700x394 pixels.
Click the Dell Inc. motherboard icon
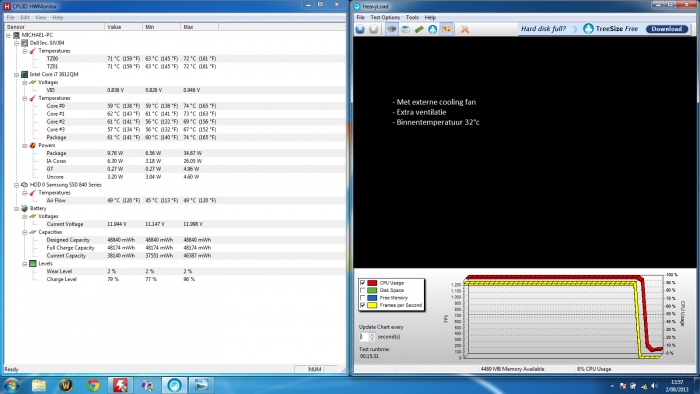click(x=25, y=43)
